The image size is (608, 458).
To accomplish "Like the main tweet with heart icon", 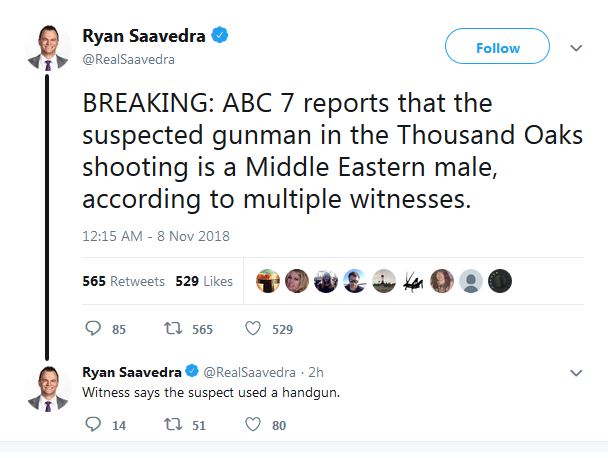I will (253, 328).
